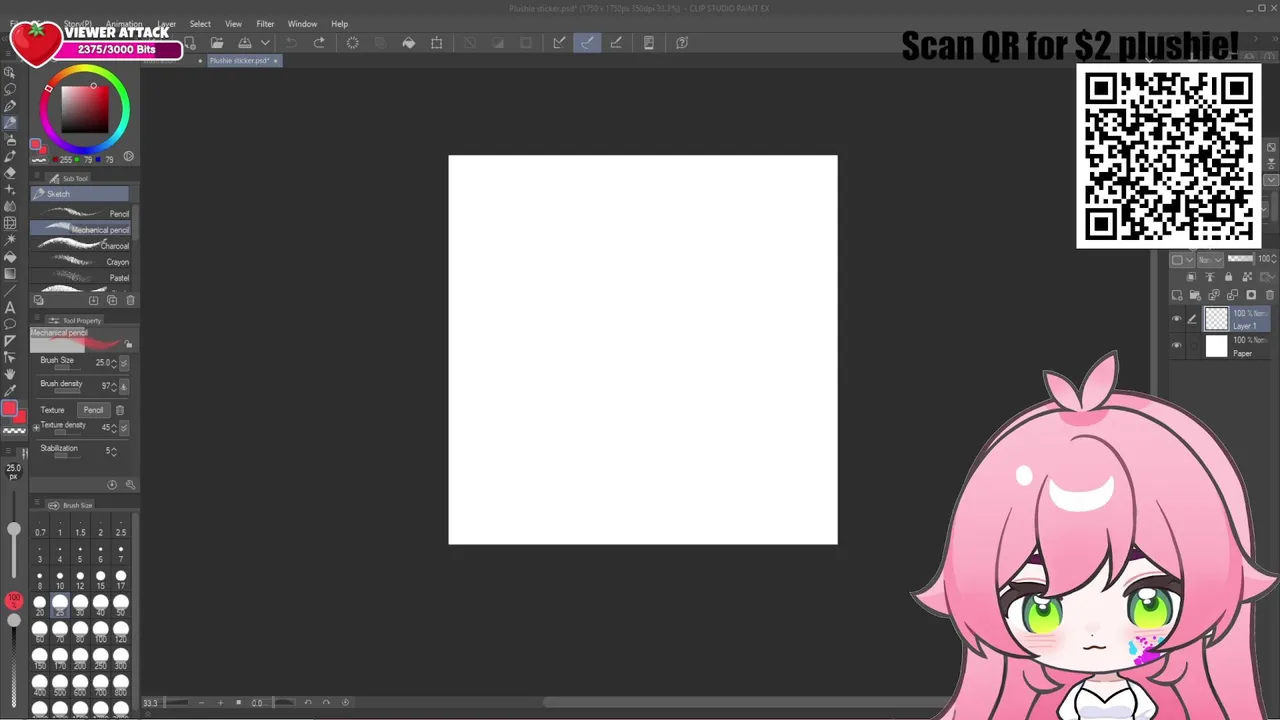Toggle Set as Reference Layer lighthouse icon

(x=1210, y=277)
